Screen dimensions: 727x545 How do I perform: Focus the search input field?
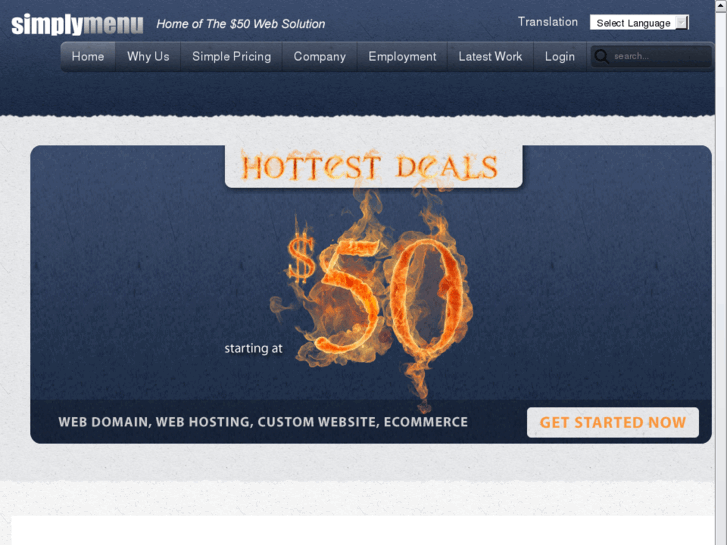[x=660, y=57]
